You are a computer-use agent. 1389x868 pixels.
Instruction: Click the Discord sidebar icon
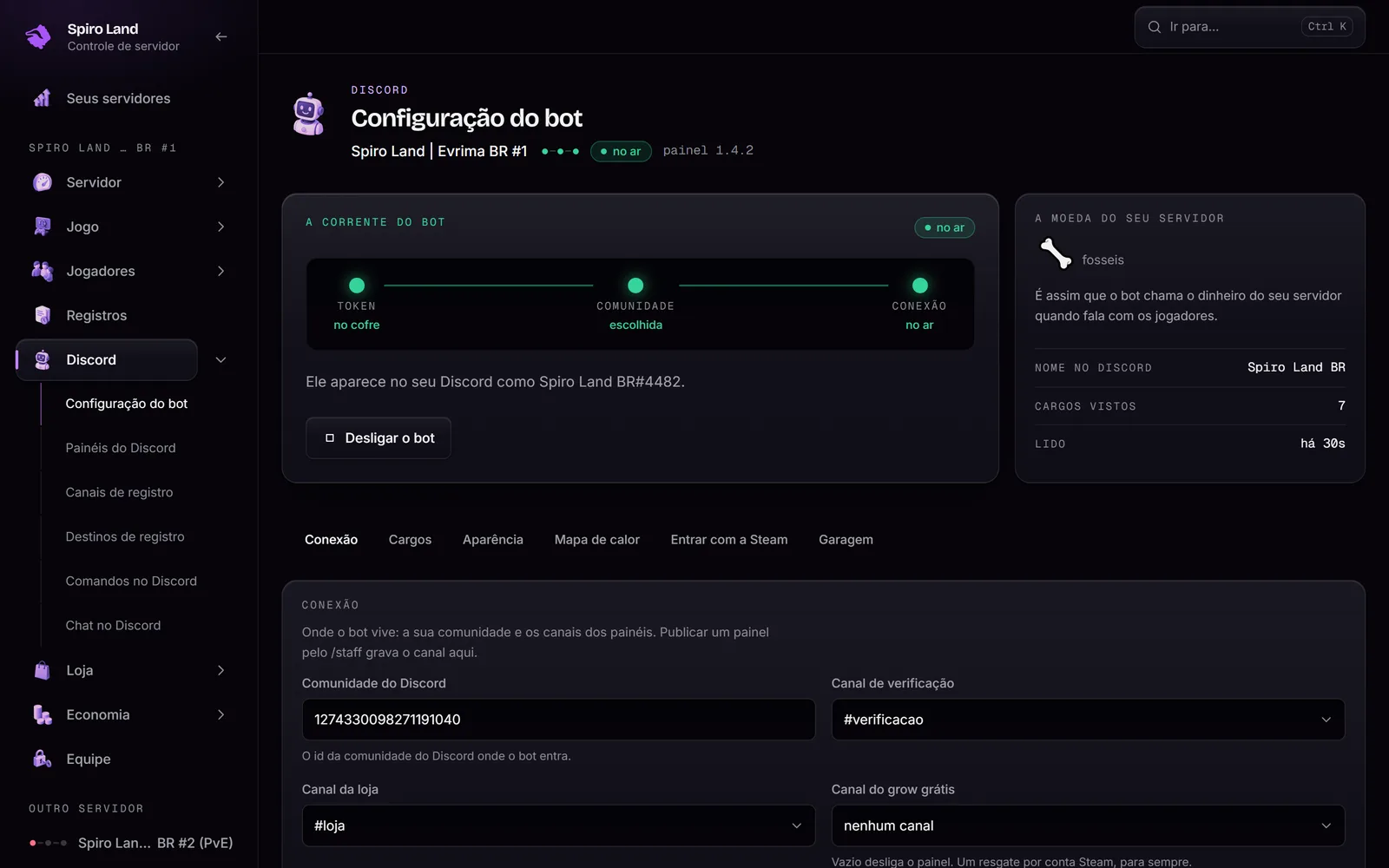click(x=42, y=359)
